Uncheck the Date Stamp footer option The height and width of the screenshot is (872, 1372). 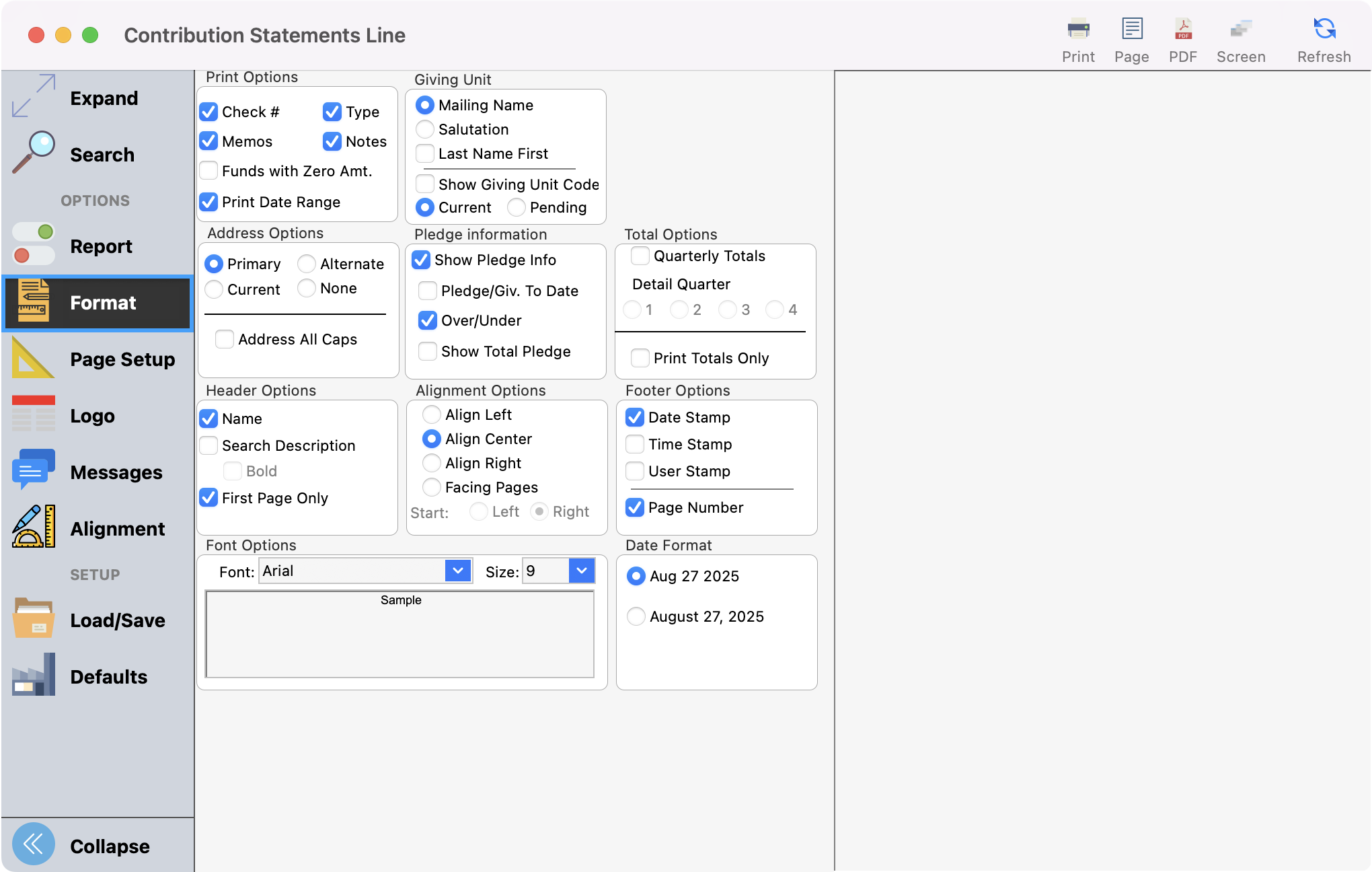pyautogui.click(x=634, y=417)
